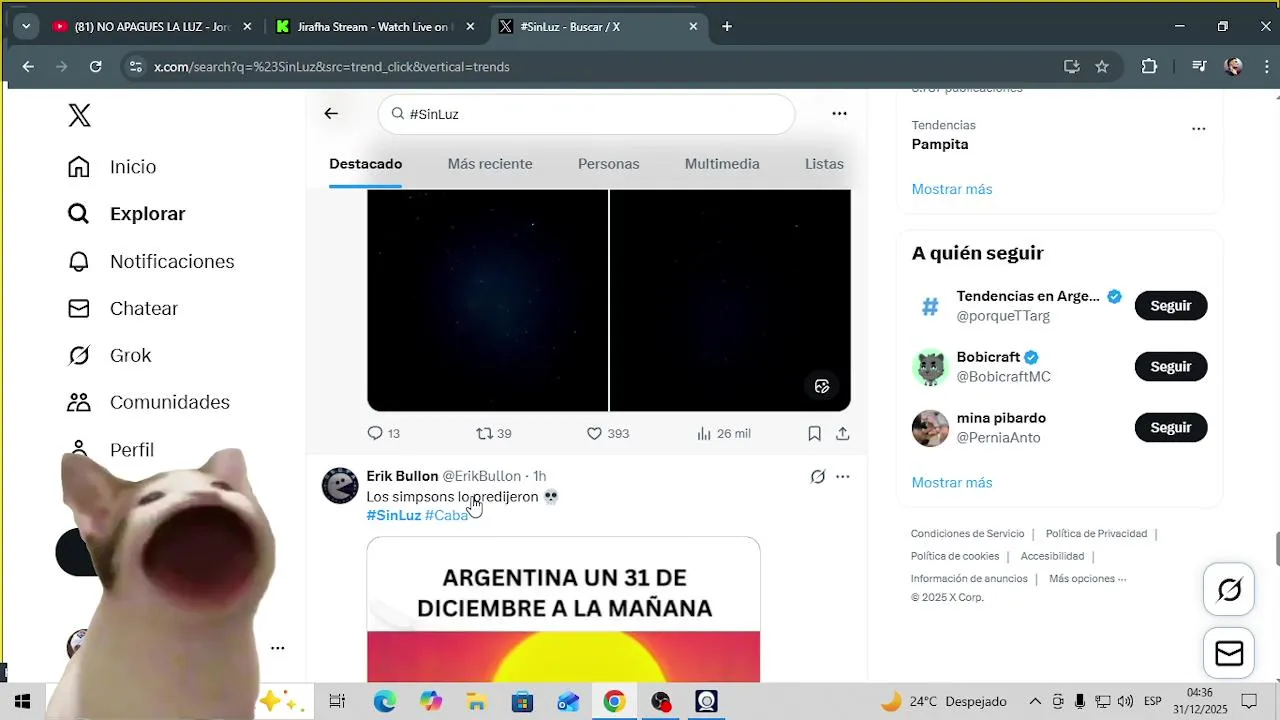Image resolution: width=1280 pixels, height=720 pixels.
Task: Open the Política de Privacidad link
Action: point(1096,534)
